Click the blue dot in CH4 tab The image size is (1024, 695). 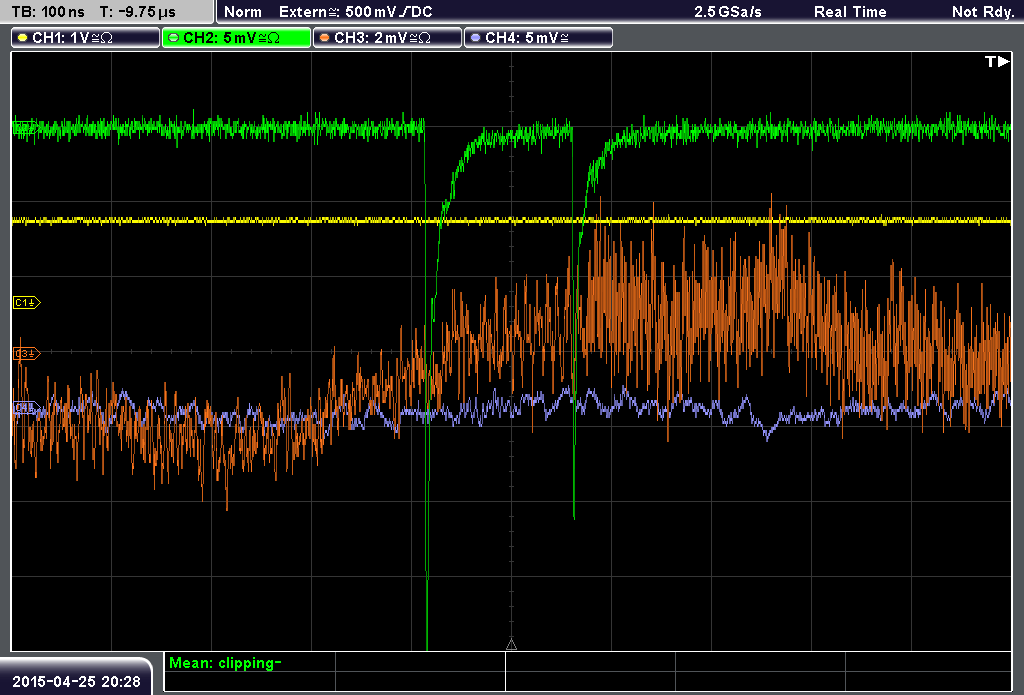475,38
